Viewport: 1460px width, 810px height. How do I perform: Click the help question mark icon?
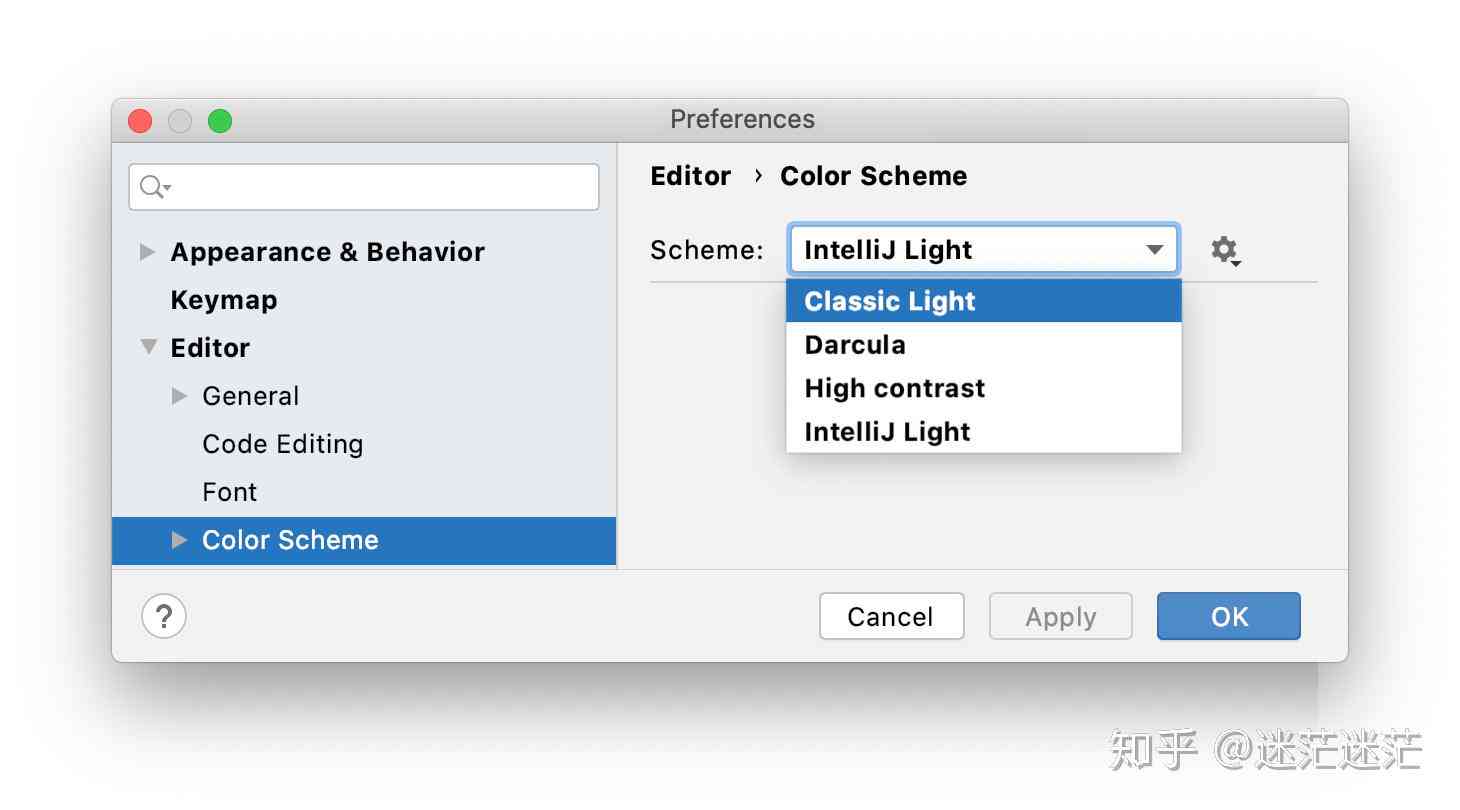[x=164, y=616]
